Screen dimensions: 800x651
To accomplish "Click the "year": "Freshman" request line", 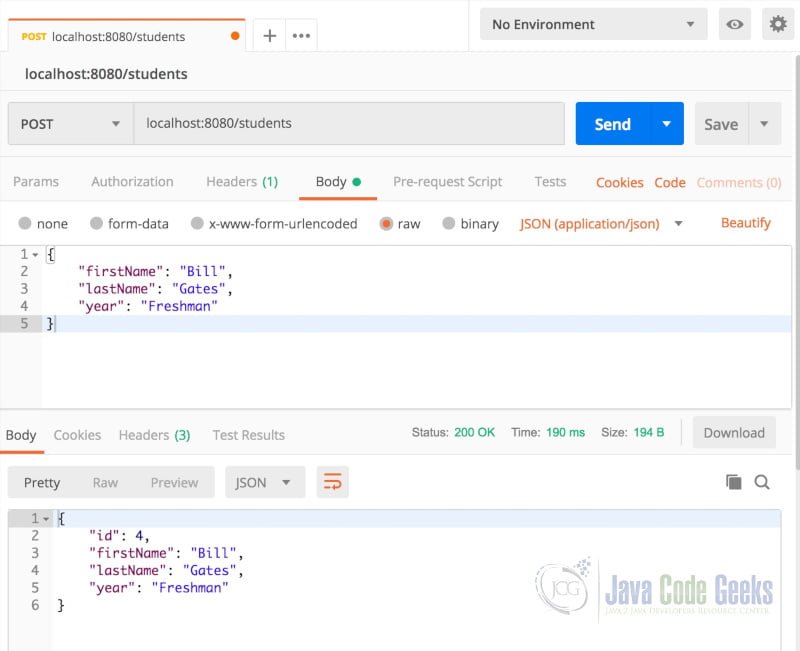I will [x=147, y=306].
